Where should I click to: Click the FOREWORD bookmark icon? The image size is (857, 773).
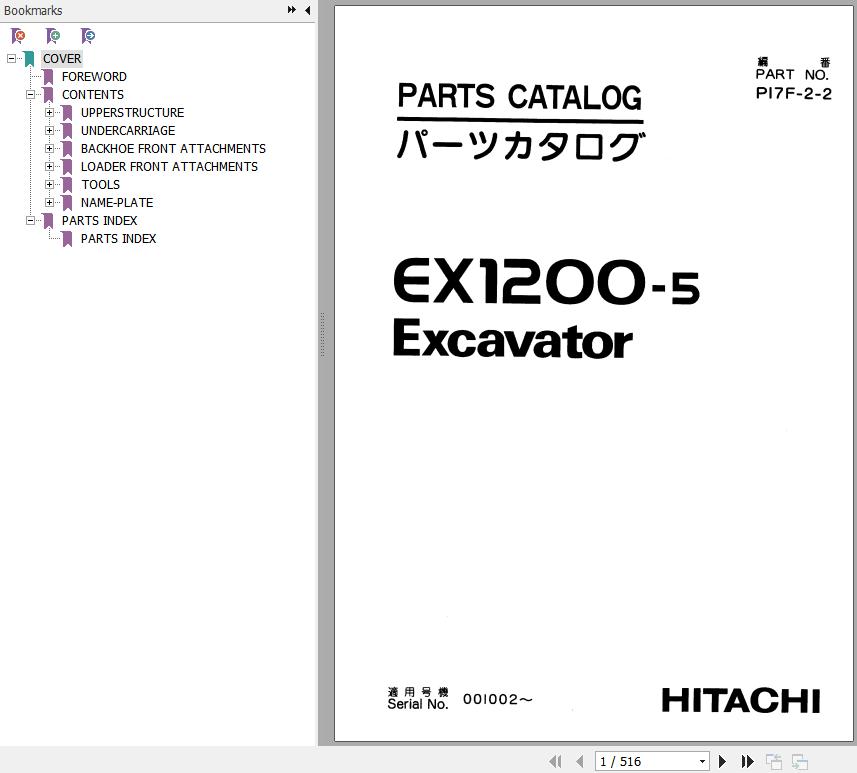click(x=48, y=77)
